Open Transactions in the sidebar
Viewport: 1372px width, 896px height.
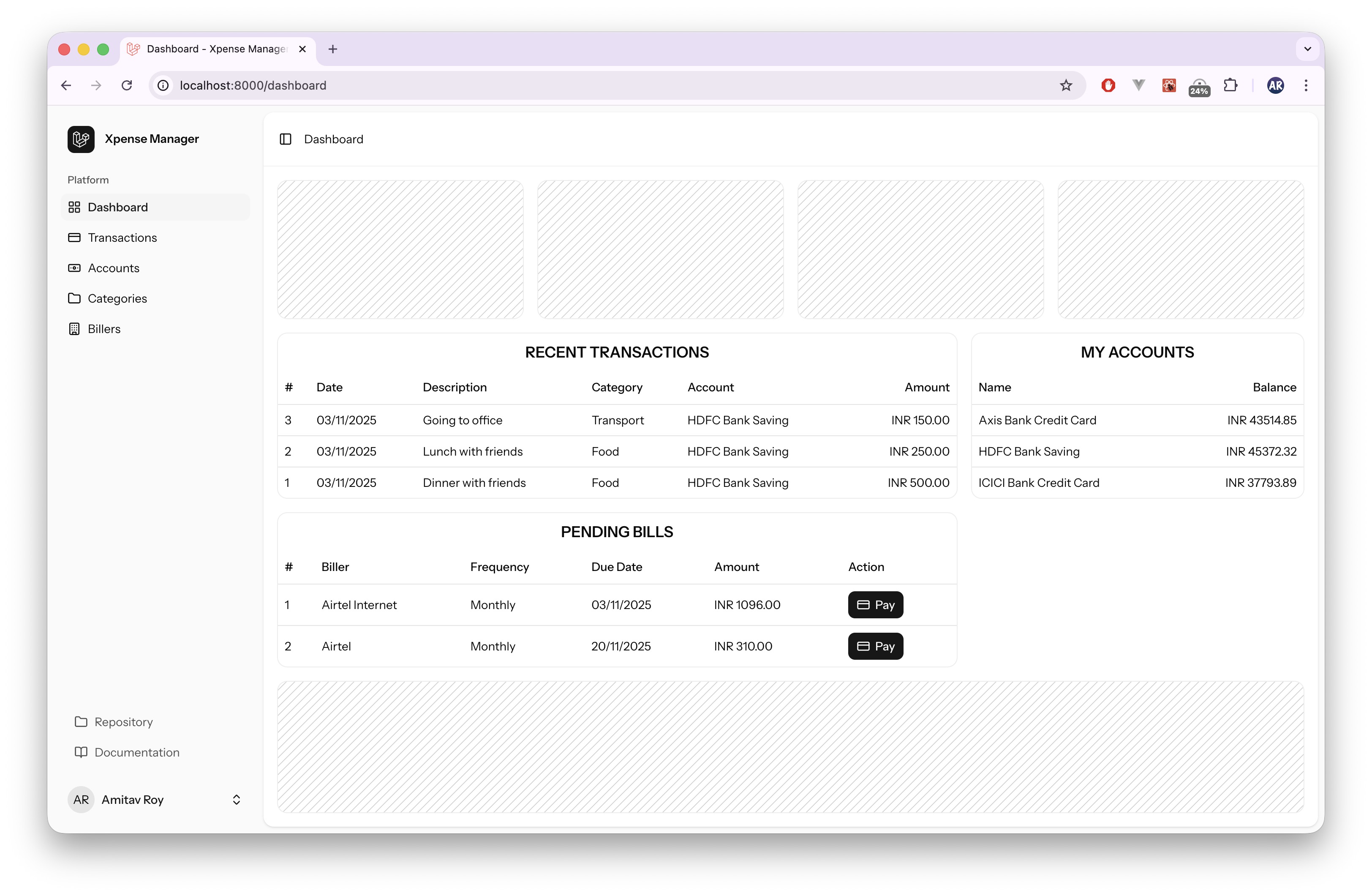(x=122, y=238)
